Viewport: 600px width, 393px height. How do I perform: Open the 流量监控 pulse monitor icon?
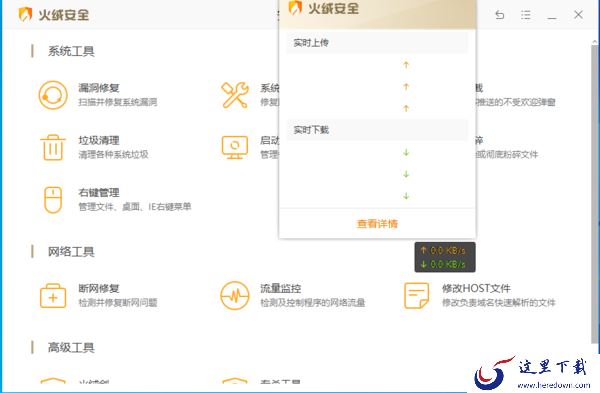click(x=235, y=295)
